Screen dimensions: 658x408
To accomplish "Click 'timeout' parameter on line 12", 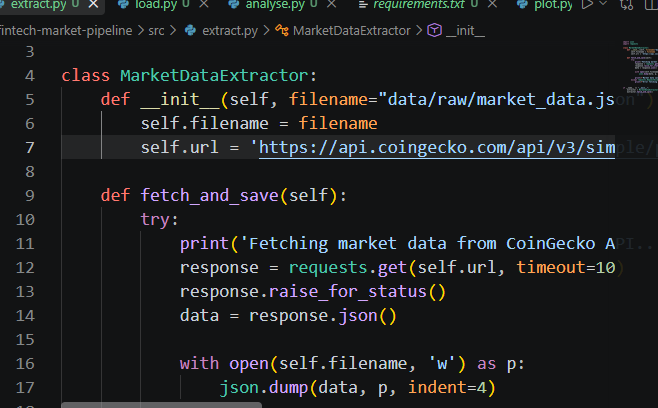I will [551, 268].
